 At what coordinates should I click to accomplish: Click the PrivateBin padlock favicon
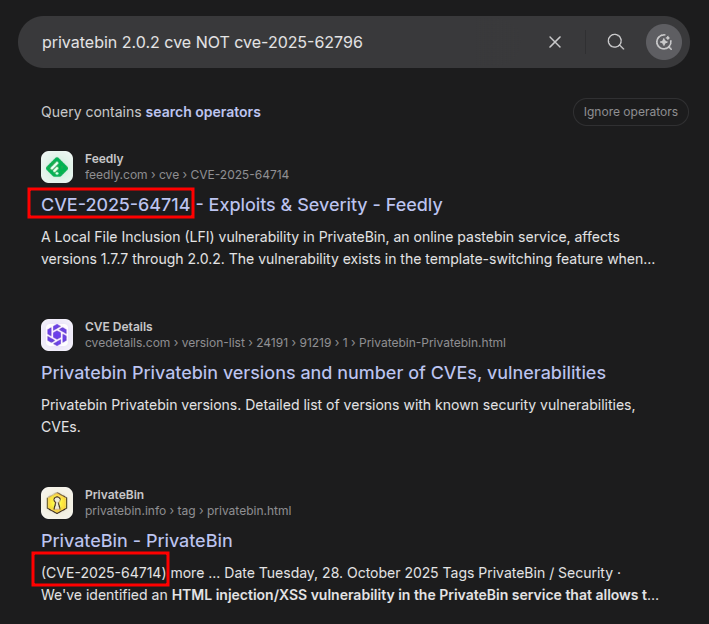point(57,503)
